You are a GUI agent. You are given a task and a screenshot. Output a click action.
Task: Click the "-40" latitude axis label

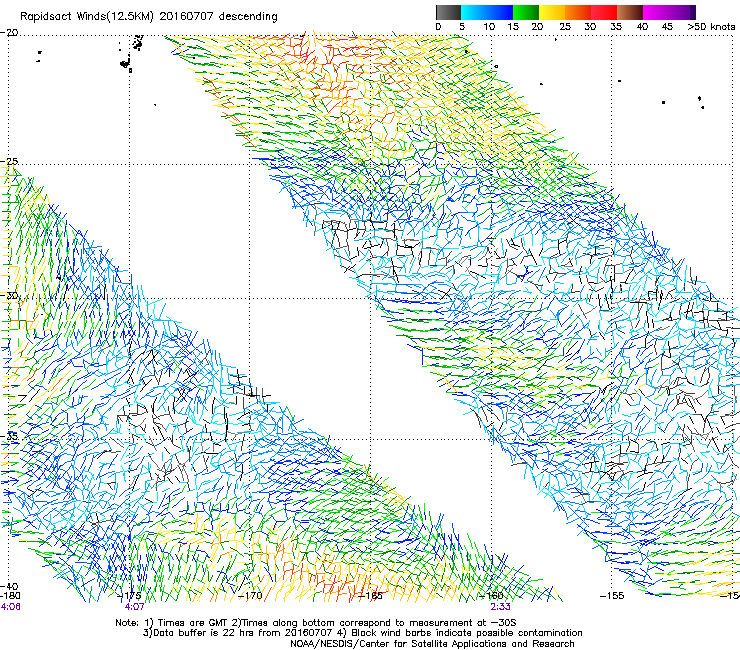tap(9, 587)
